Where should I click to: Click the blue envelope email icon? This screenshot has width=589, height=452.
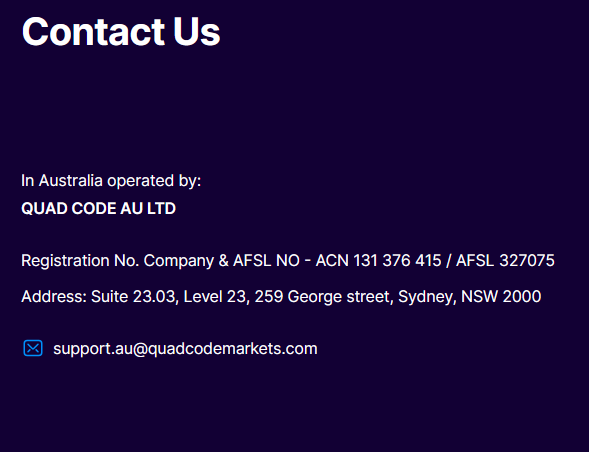33,348
